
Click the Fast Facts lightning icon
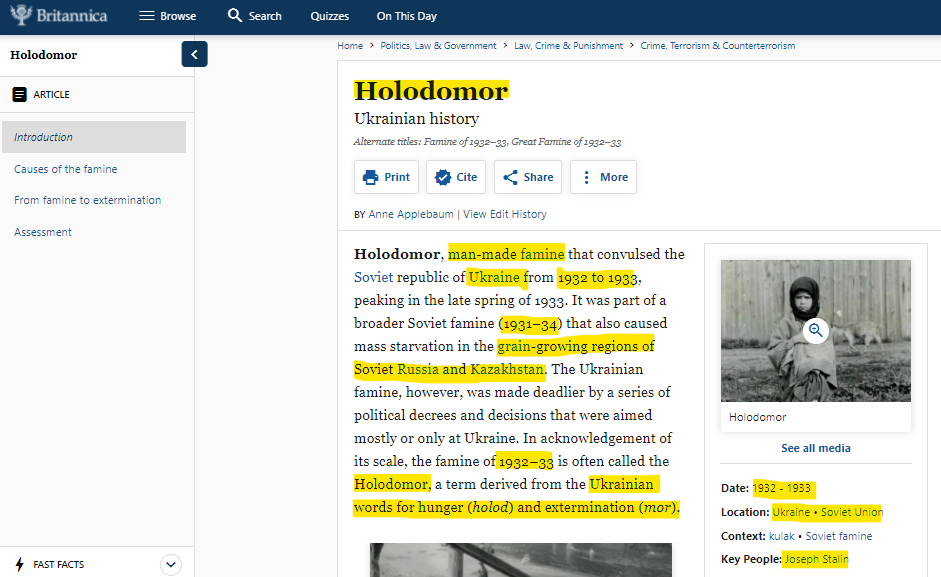20,564
